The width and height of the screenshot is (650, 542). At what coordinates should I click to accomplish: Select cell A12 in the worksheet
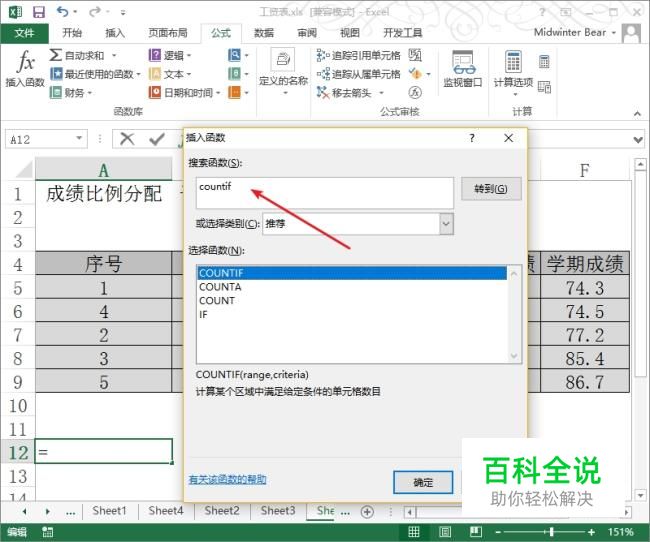104,452
